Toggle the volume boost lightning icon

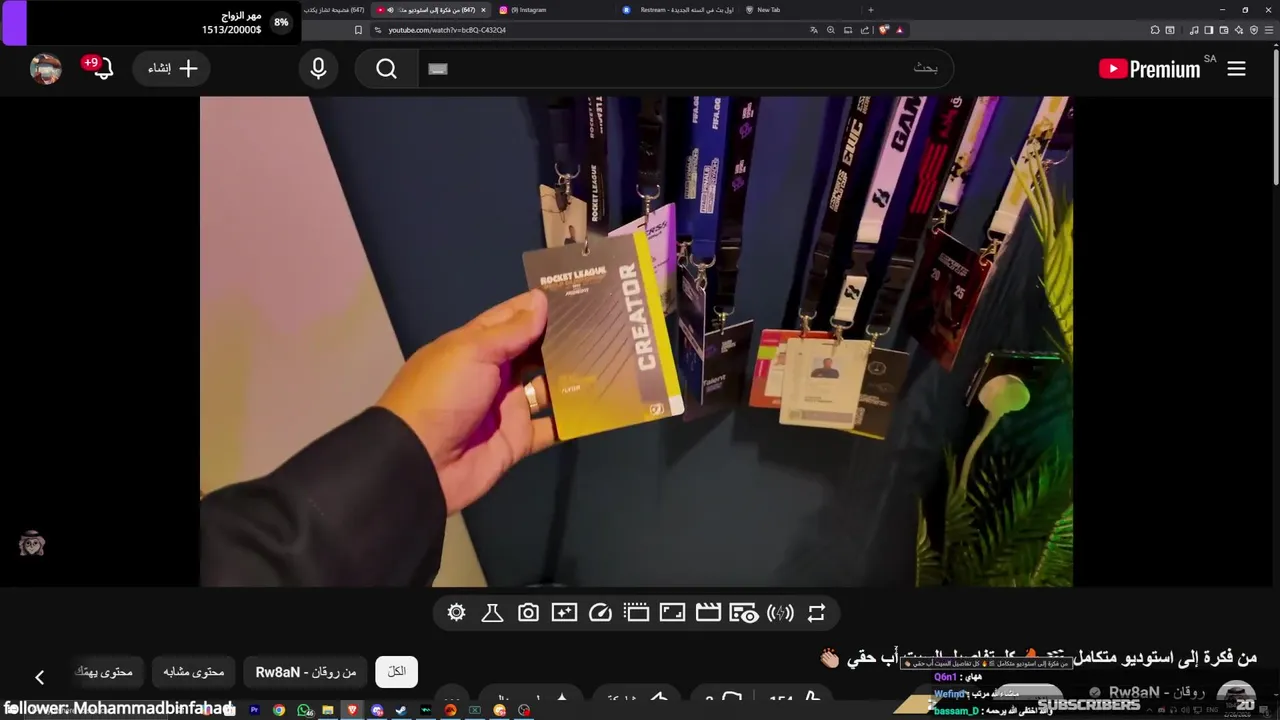780,613
